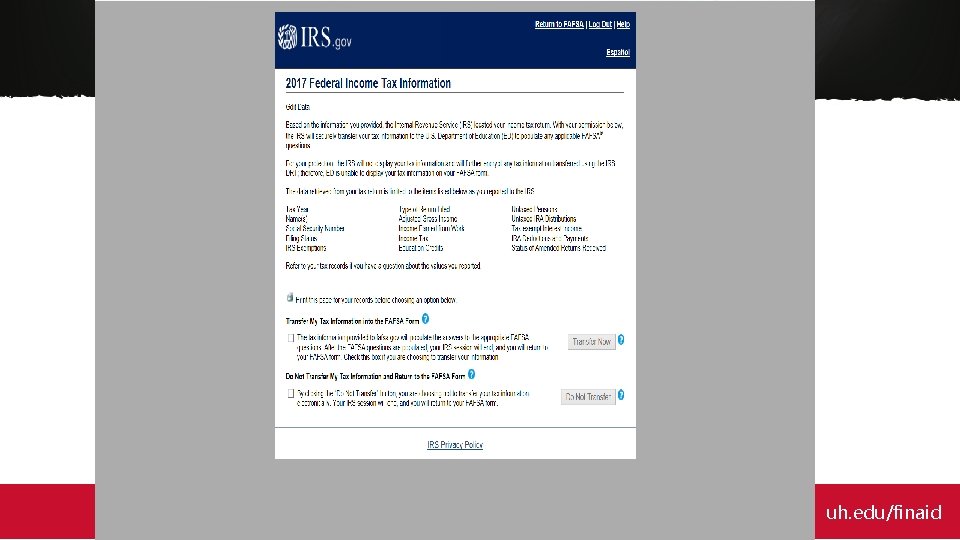Switch language with Español link
Viewport: 960px width, 540px height.
pyautogui.click(x=618, y=53)
